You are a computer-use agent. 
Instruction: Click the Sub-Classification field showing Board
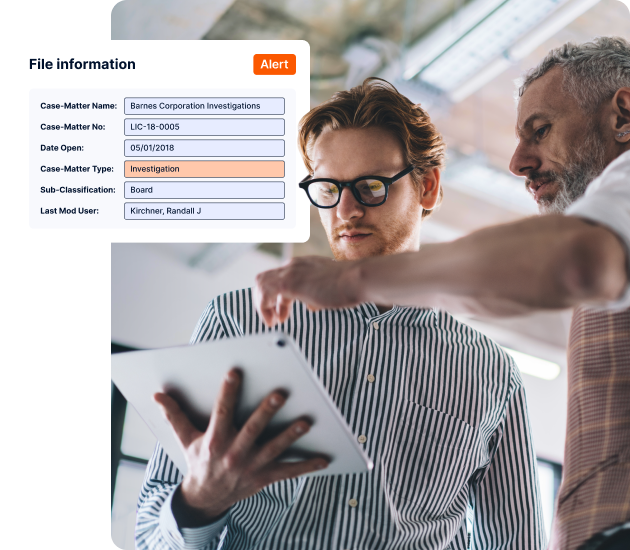[x=204, y=190]
